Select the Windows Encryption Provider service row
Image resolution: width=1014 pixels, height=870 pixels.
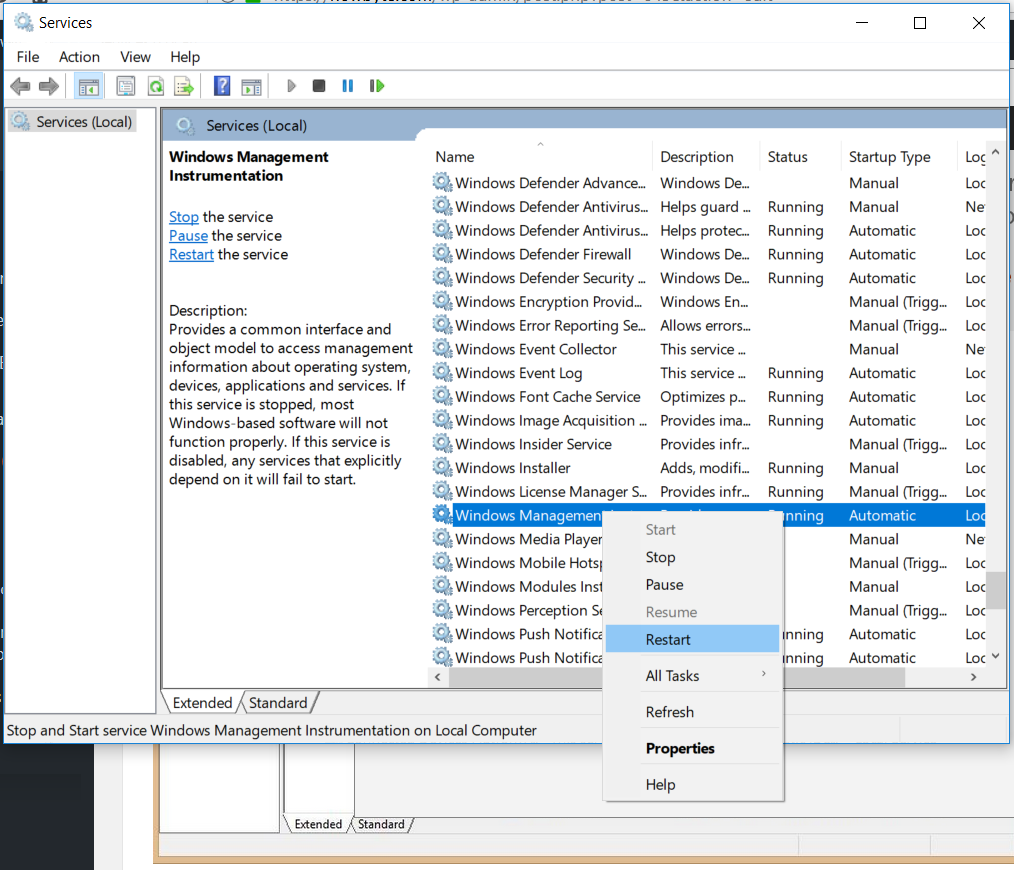coord(708,302)
